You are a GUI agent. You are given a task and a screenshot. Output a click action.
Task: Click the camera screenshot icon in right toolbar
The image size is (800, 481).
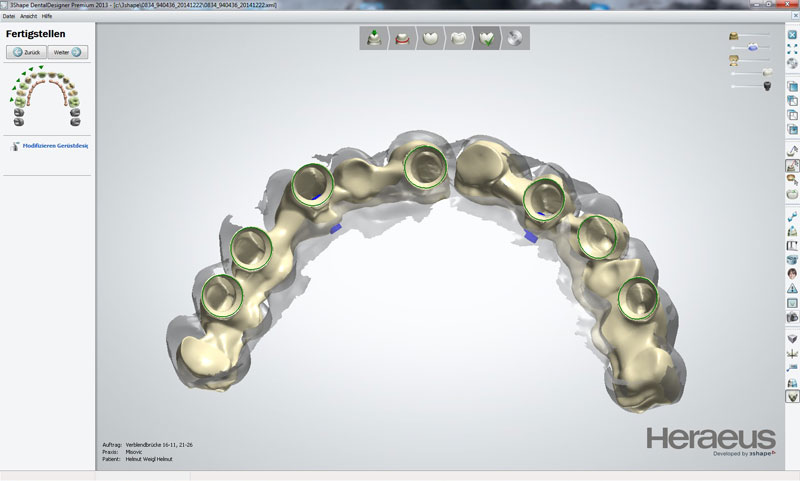pos(792,316)
